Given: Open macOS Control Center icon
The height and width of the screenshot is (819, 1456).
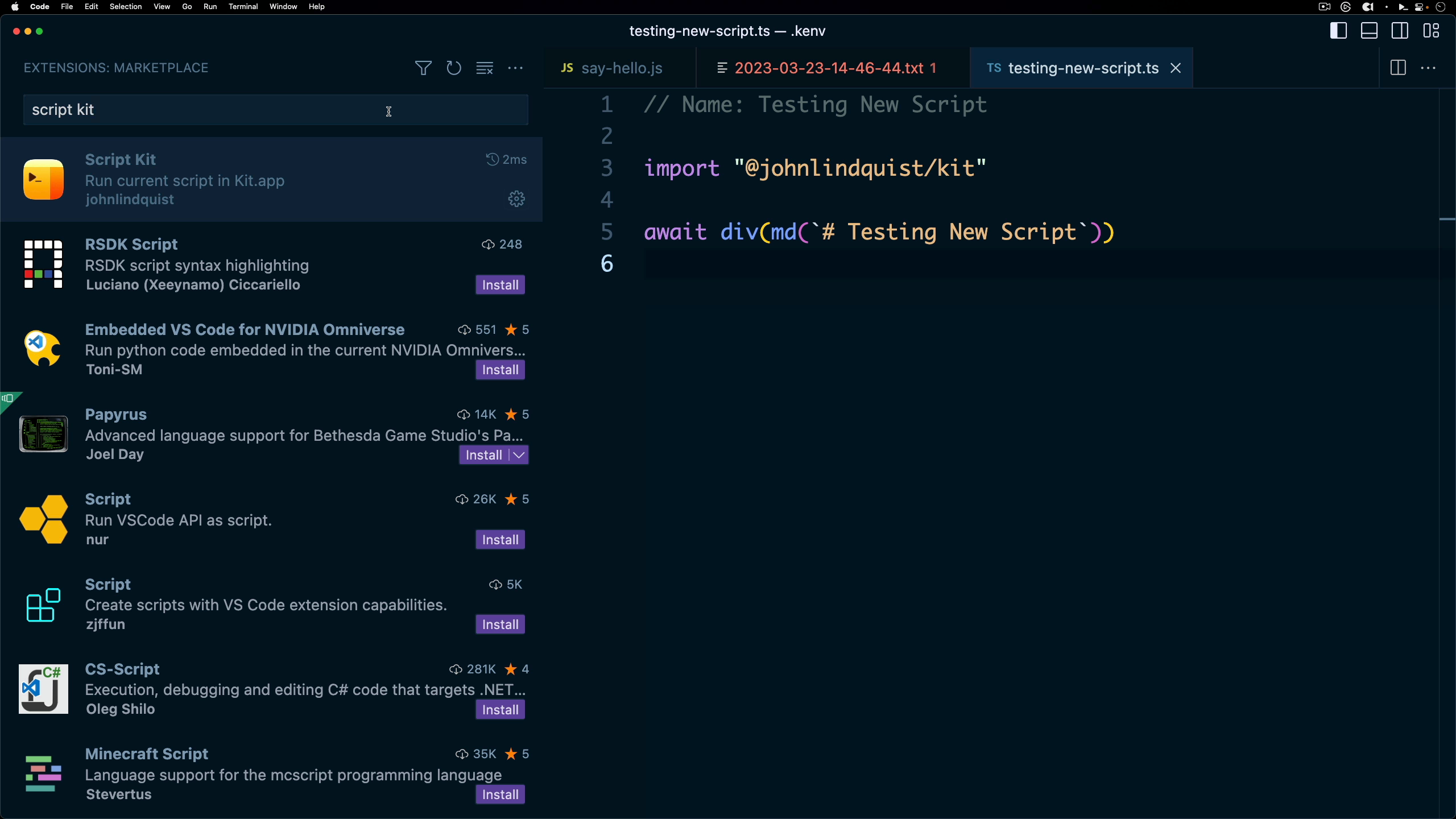Looking at the screenshot, I should point(1420,7).
